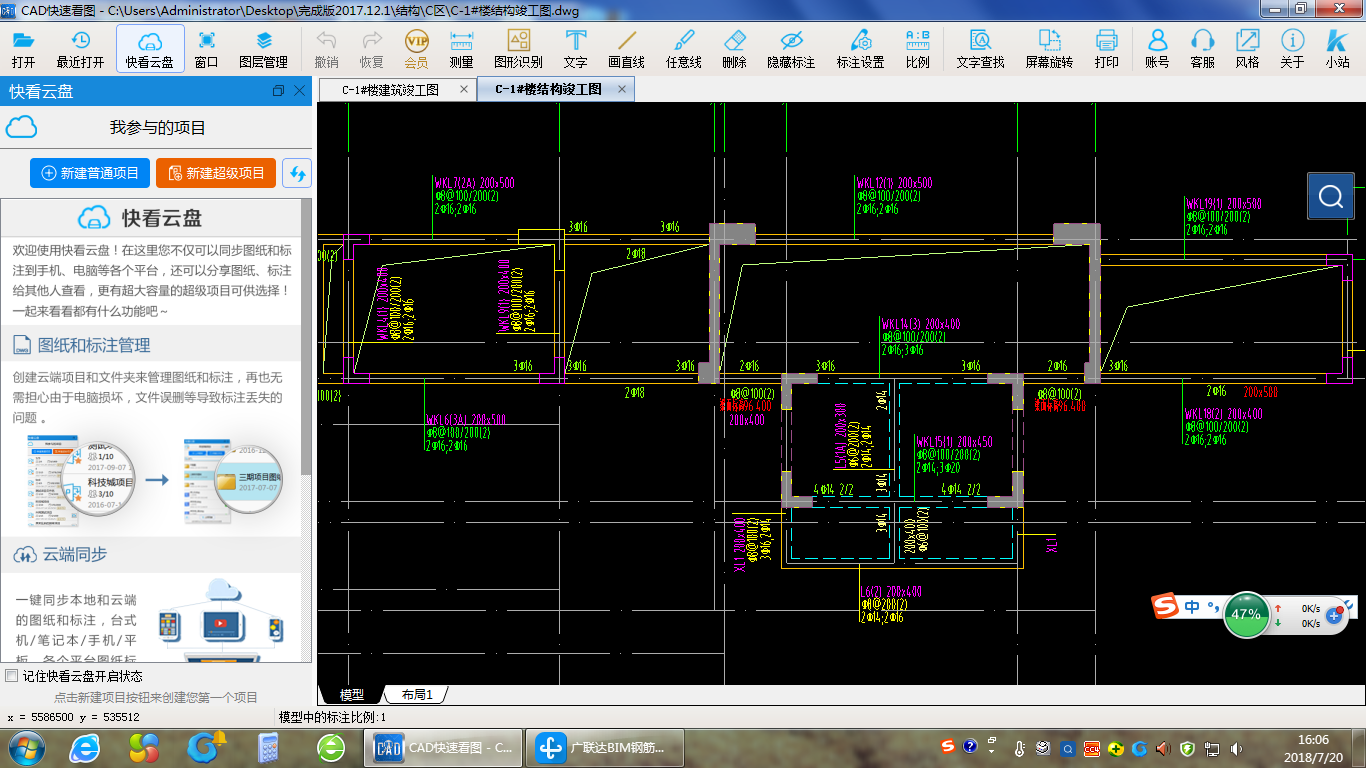The width and height of the screenshot is (1366, 768).
Task: Select the 画直线 line drawing tool
Action: point(627,49)
